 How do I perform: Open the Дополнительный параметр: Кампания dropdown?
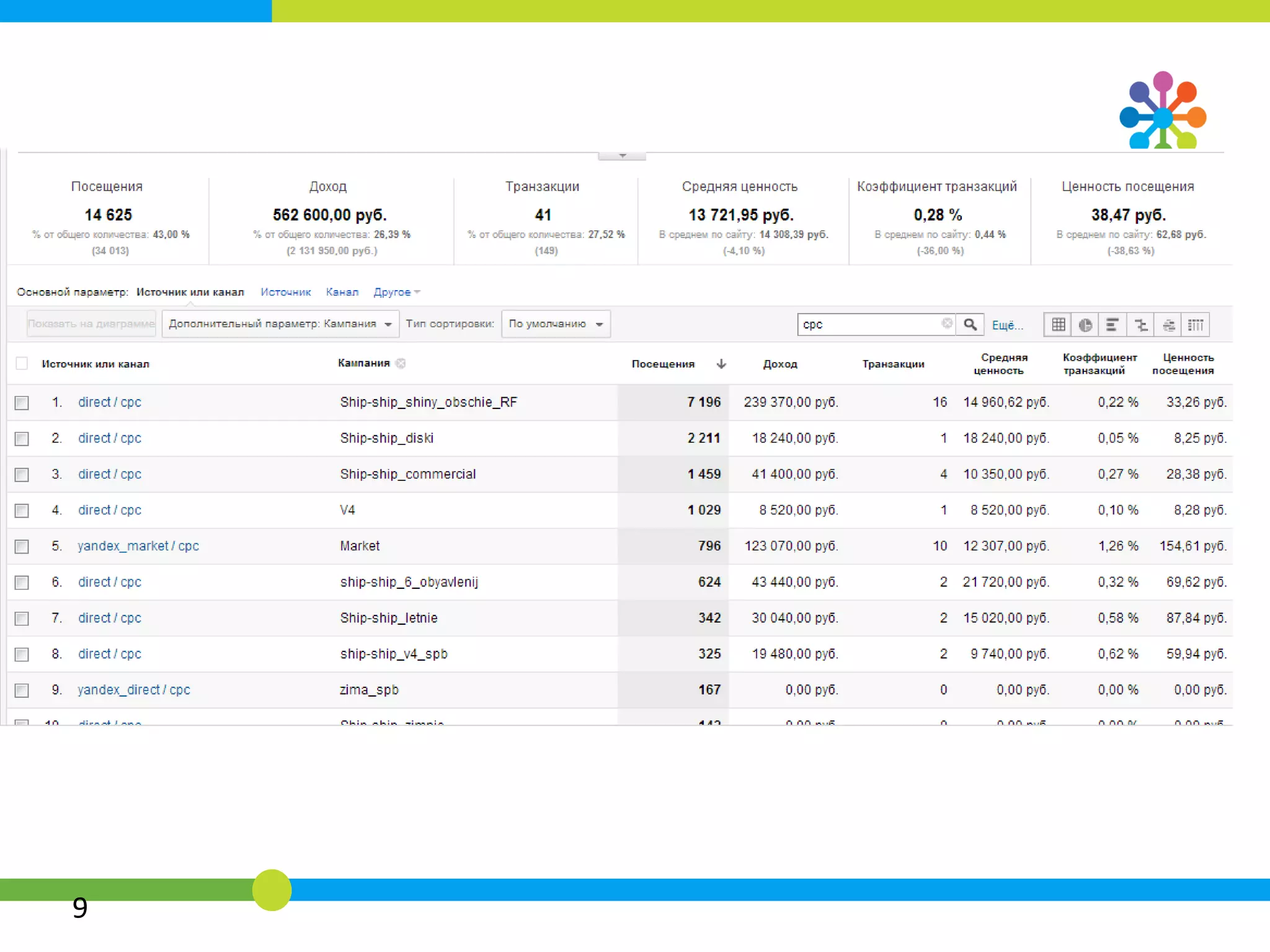click(x=280, y=324)
